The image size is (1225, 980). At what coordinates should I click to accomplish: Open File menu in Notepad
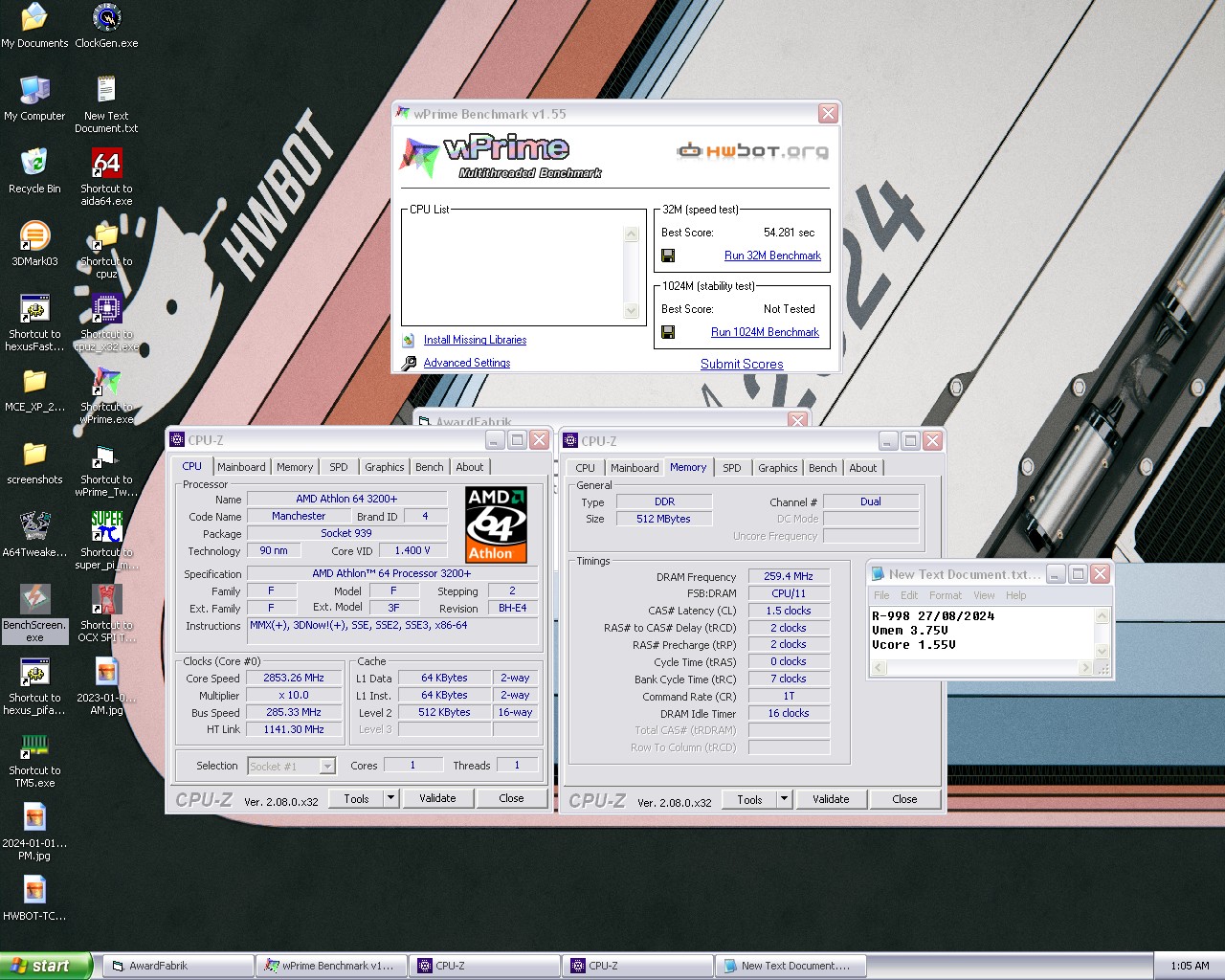point(881,595)
